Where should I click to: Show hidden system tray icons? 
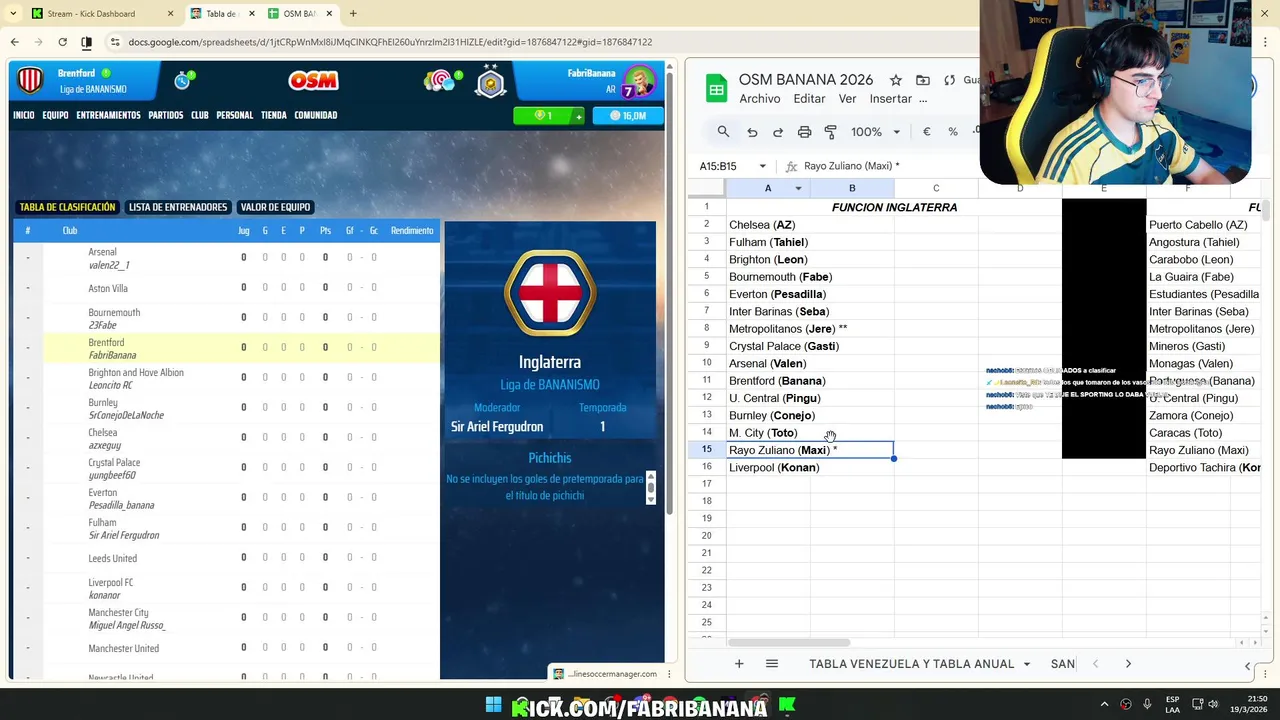click(x=1105, y=705)
